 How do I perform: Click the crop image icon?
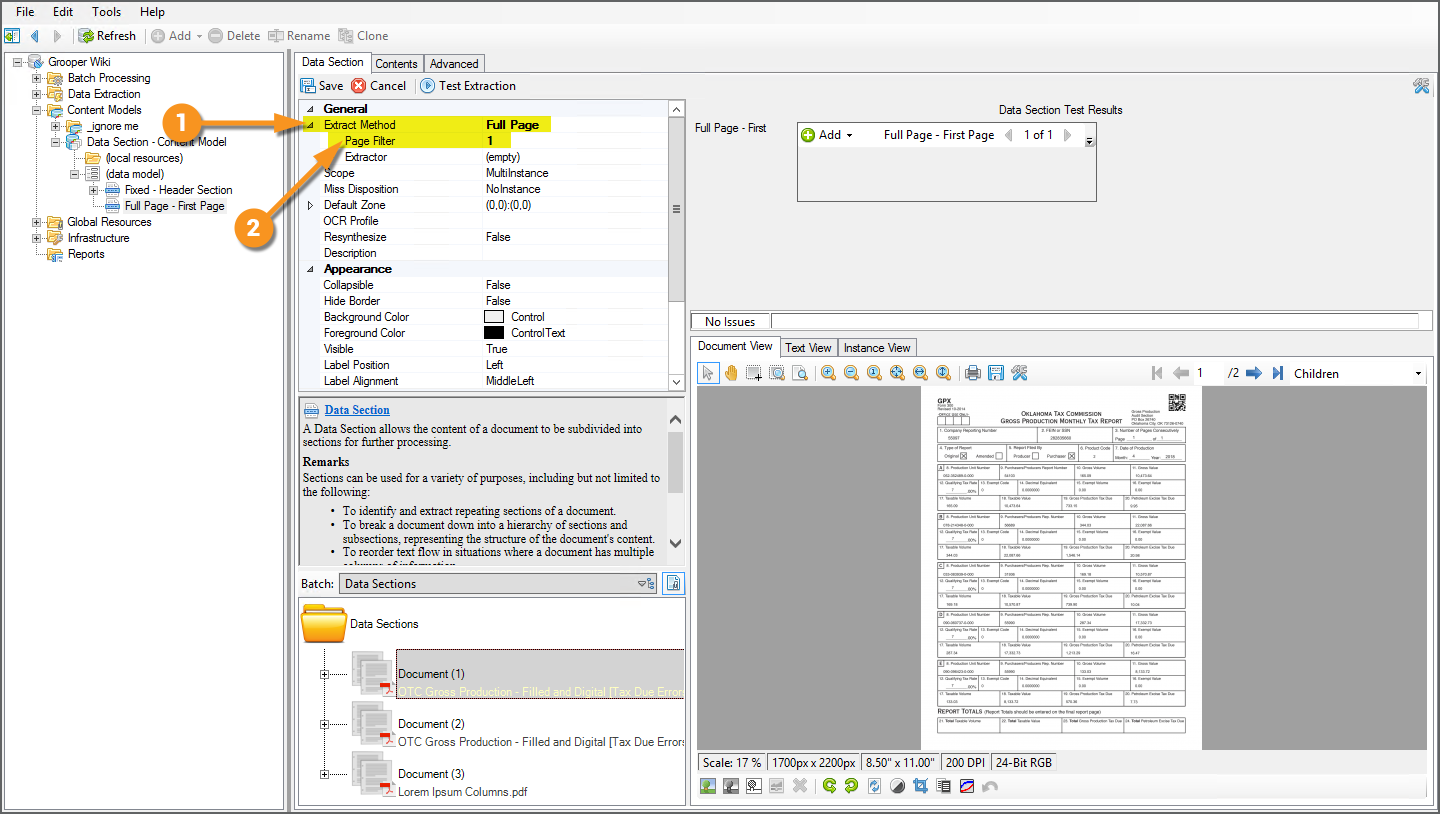pyautogui.click(x=920, y=786)
